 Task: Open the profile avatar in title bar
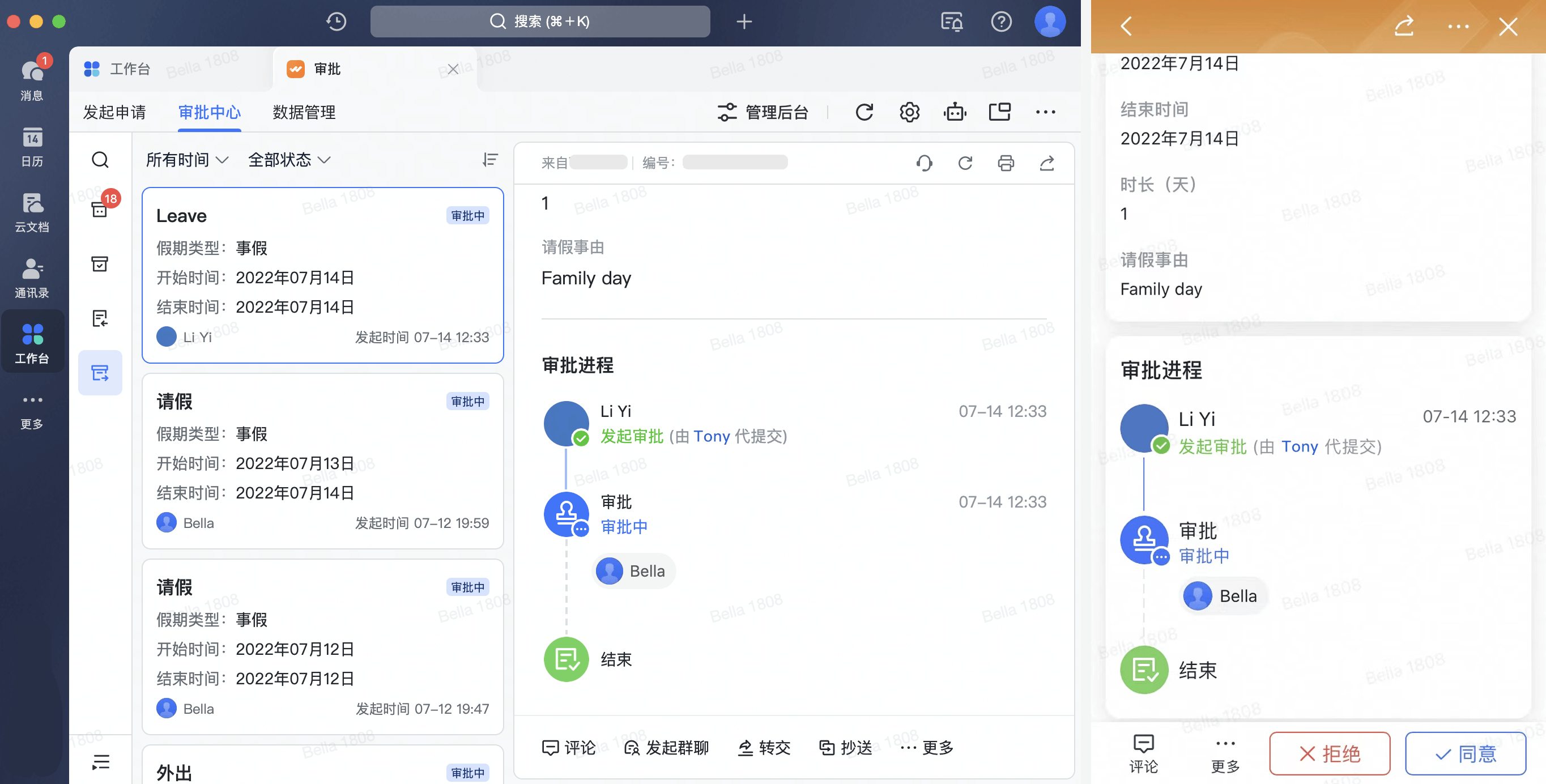[1050, 22]
